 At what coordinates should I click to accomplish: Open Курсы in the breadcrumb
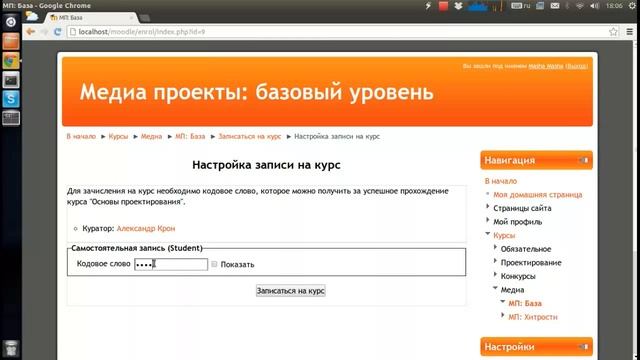point(118,136)
